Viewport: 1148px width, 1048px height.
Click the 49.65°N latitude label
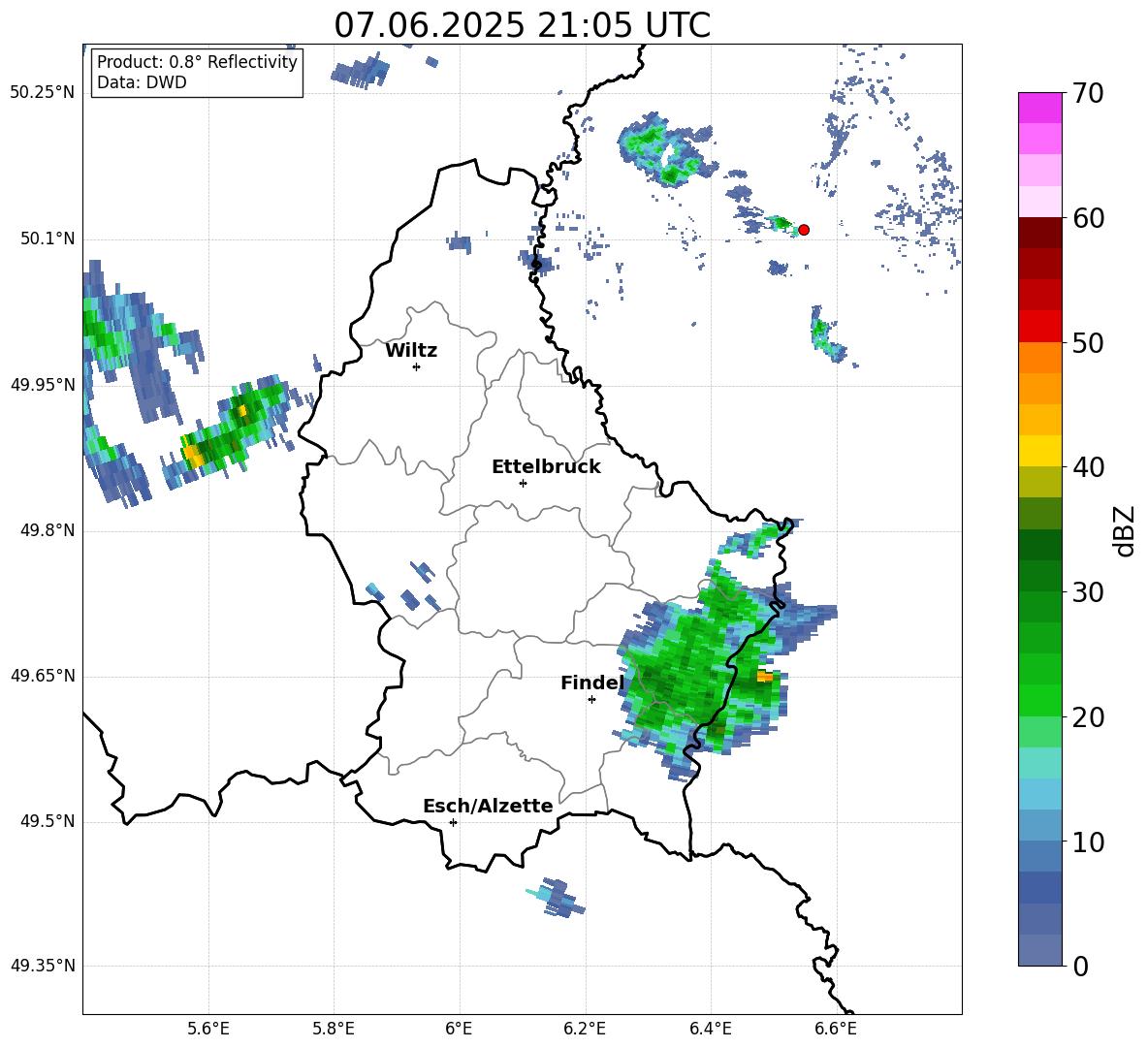click(43, 675)
